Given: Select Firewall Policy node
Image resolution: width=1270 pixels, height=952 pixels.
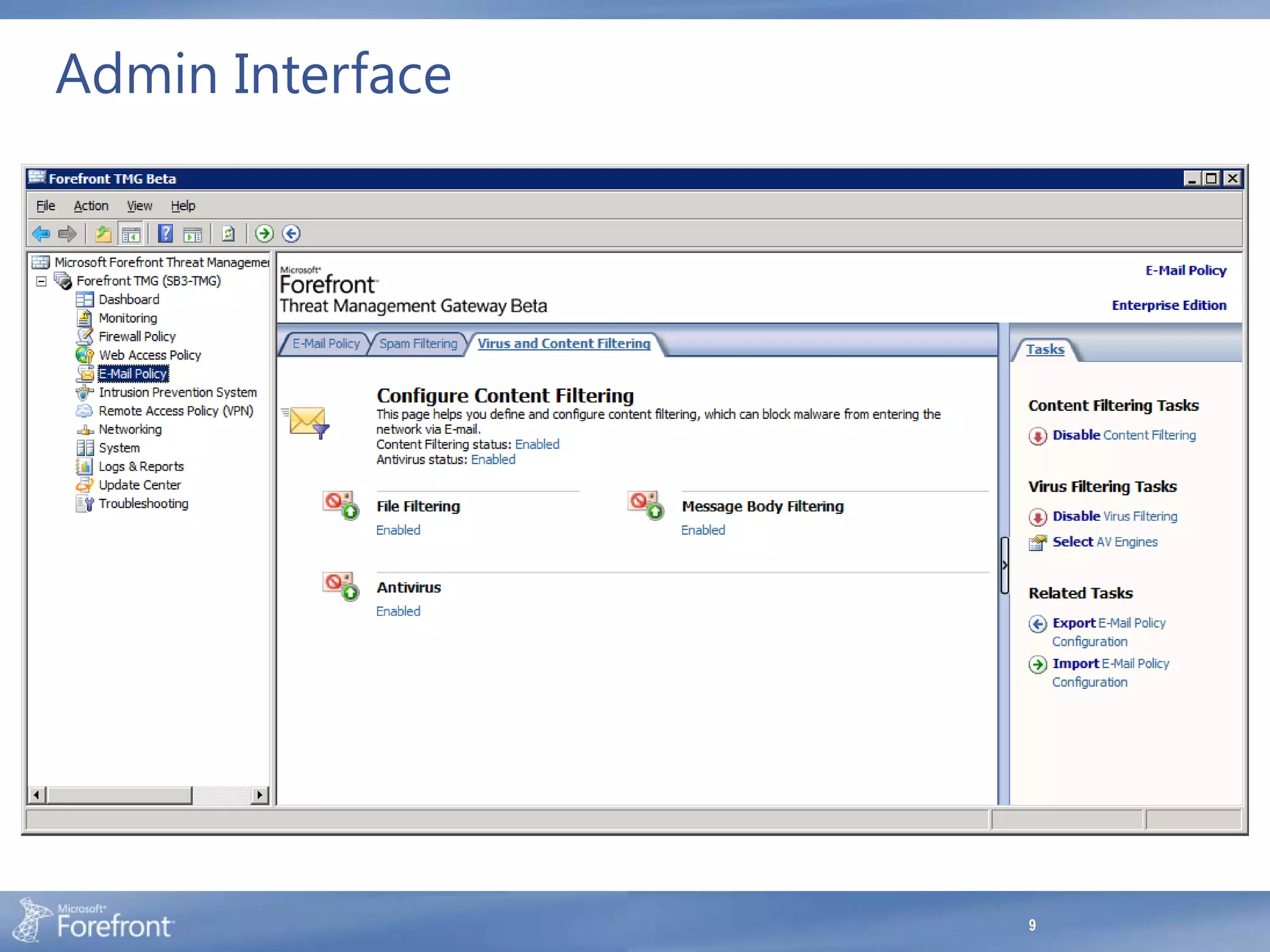Looking at the screenshot, I should [137, 337].
